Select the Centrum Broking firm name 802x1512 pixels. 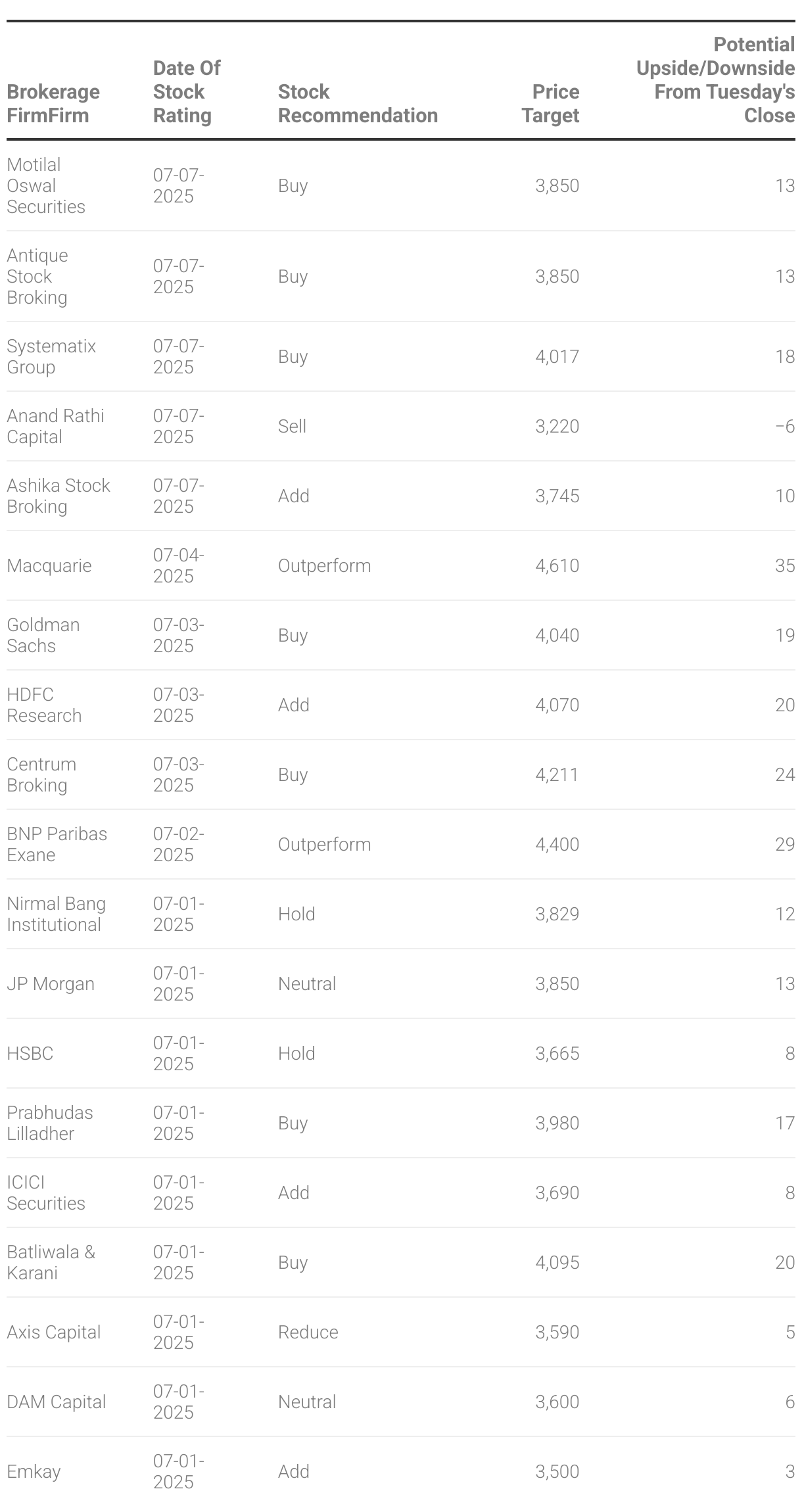point(41,774)
